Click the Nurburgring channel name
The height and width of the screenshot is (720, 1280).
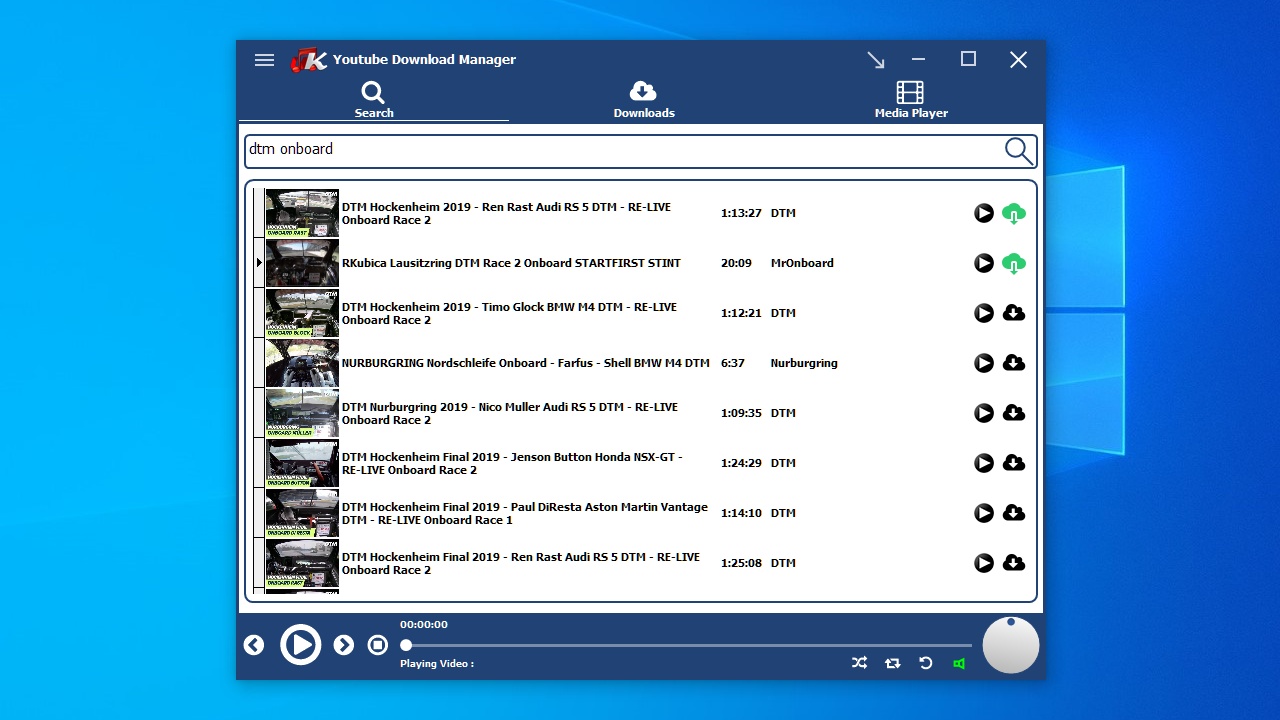(804, 363)
